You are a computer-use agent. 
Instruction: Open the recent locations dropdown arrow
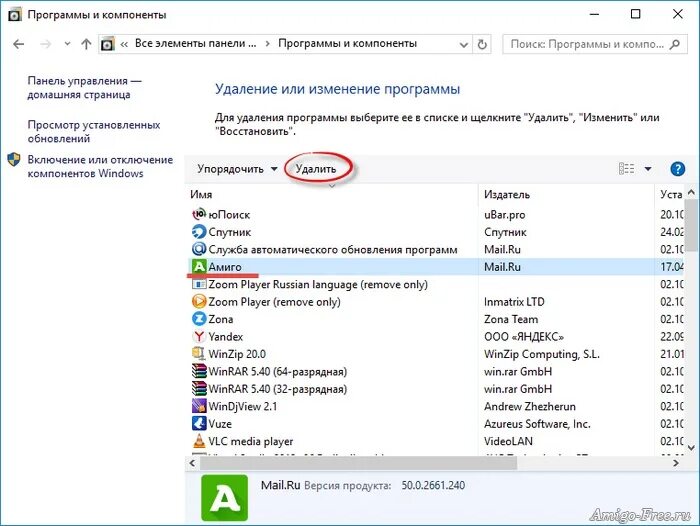click(67, 44)
